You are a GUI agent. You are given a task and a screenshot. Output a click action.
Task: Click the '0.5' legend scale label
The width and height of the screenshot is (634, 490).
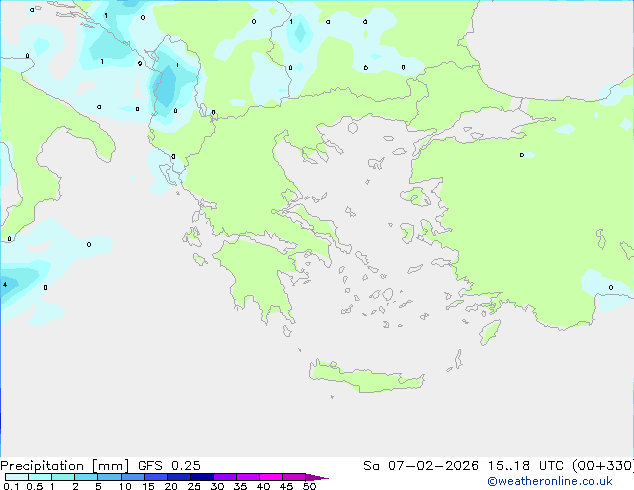(x=34, y=486)
